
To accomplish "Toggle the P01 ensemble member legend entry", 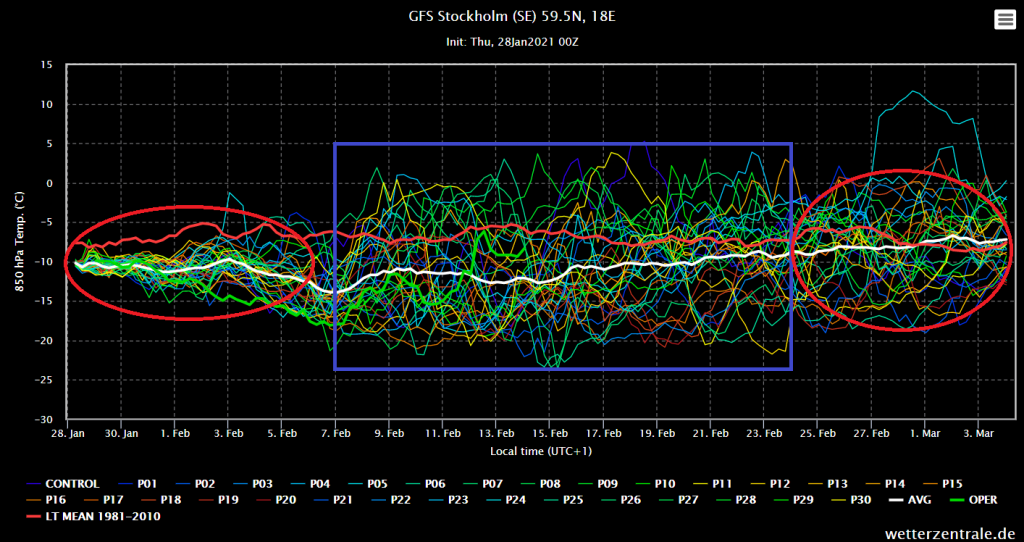I will (x=138, y=484).
